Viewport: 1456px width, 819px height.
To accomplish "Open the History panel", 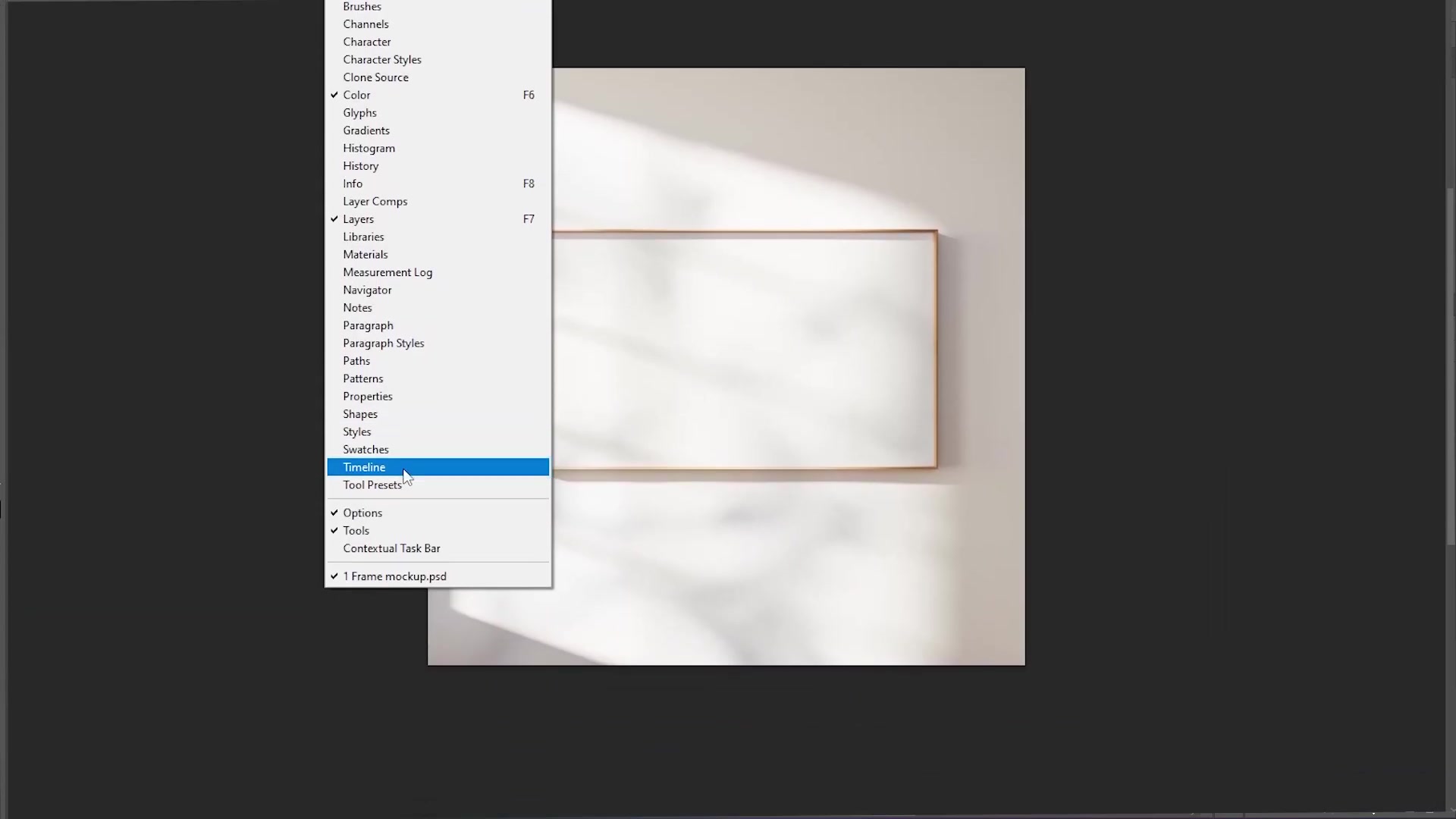I will click(x=360, y=165).
